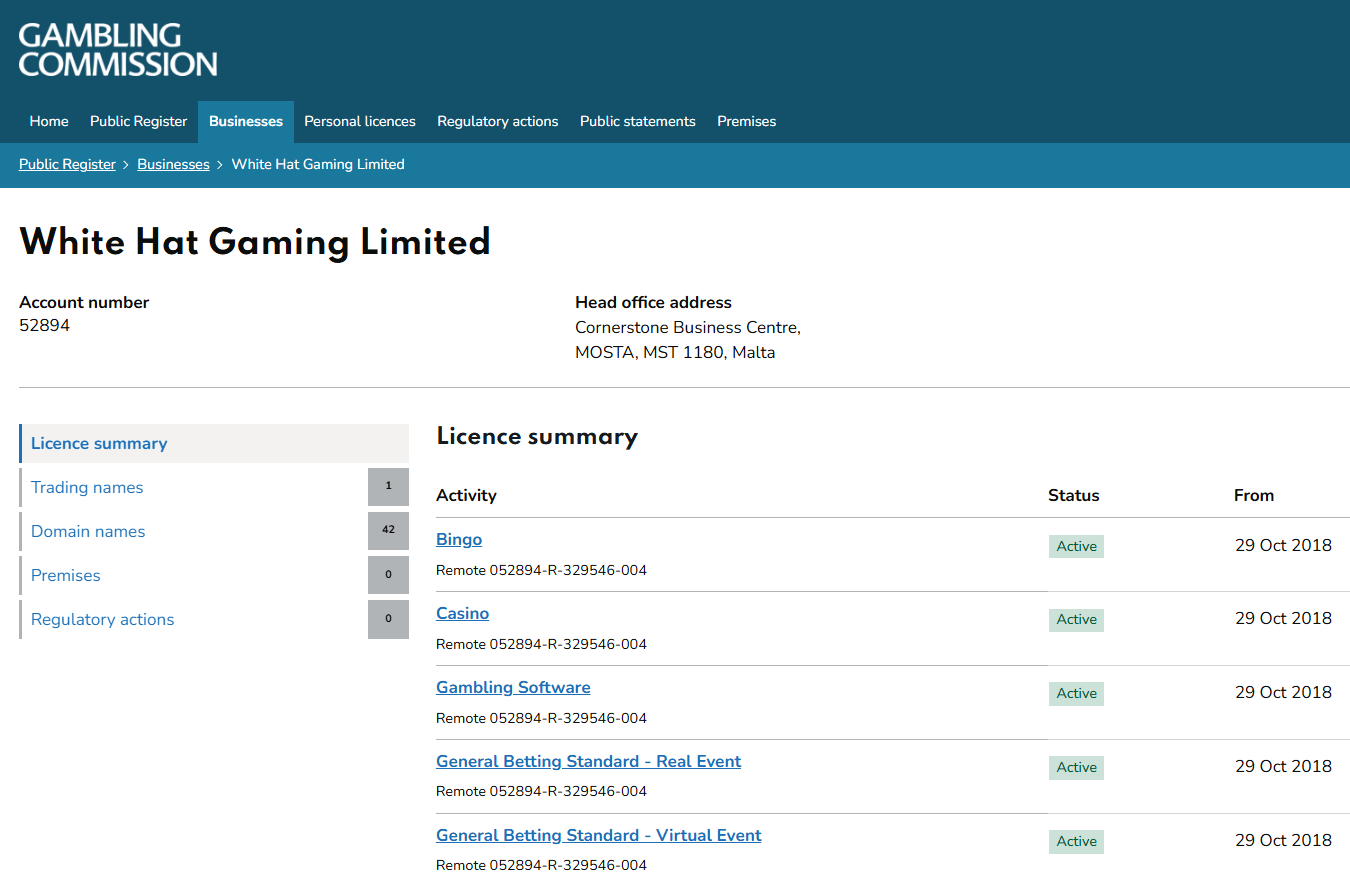The image size is (1350, 885).
Task: Open Gambling Software activity link
Action: click(513, 687)
